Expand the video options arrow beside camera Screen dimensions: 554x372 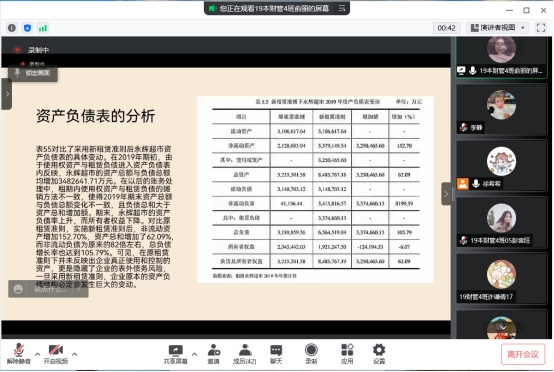75,354
